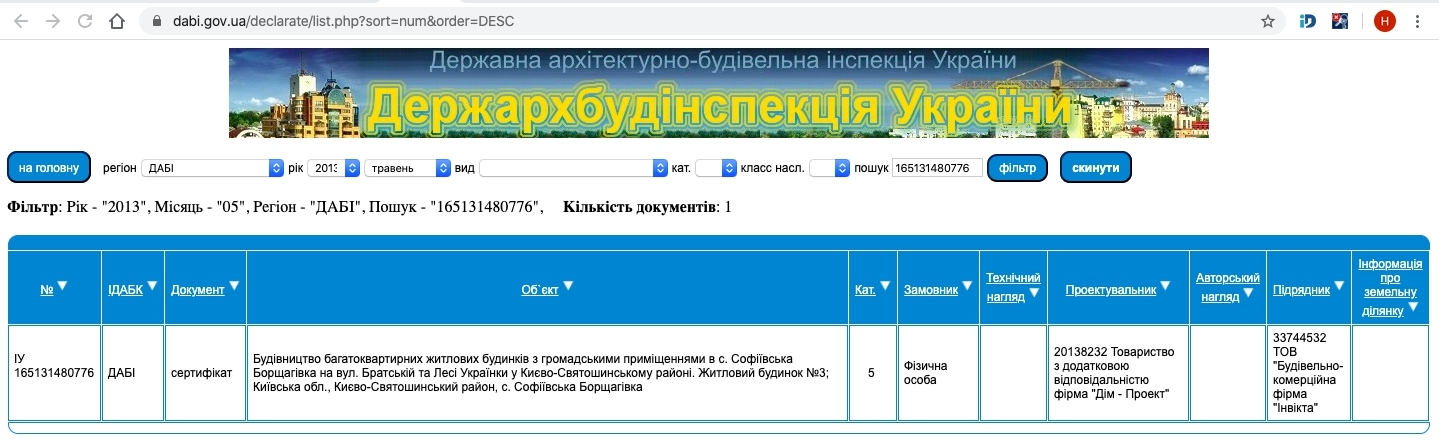This screenshot has height=440, width=1439.
Task: Open the Chrome three-dot menu
Action: [1418, 20]
